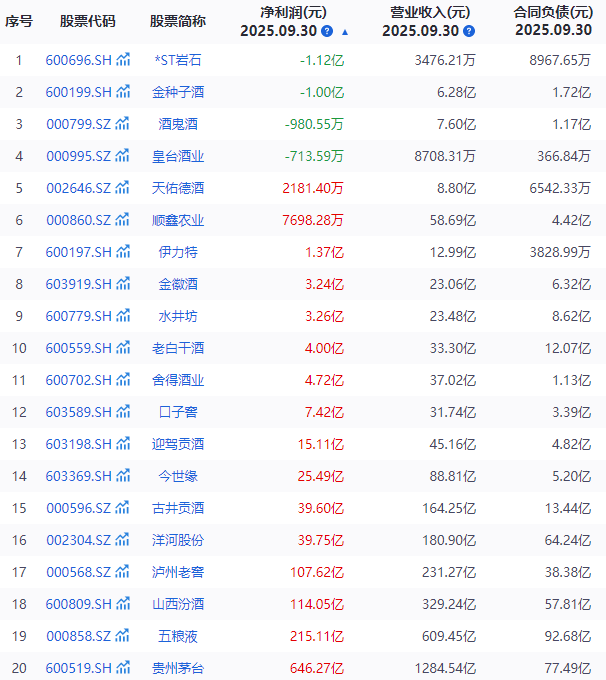Click the 股票简称 column header
Viewport: 606px width, 680px height.
pos(178,21)
